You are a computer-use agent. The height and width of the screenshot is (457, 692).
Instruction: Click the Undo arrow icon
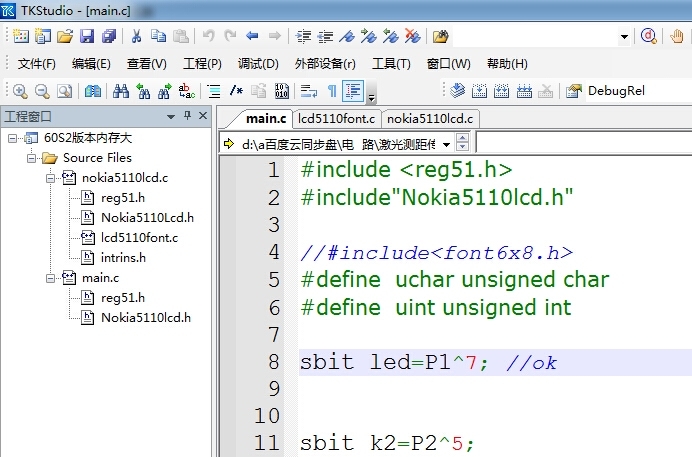(x=208, y=36)
